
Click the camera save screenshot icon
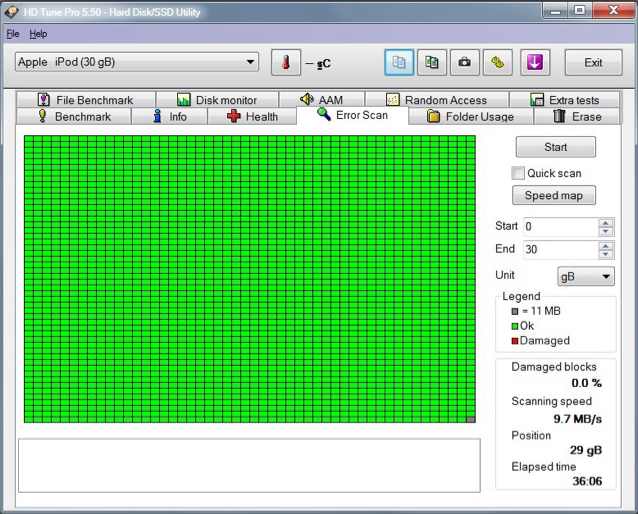click(x=464, y=62)
